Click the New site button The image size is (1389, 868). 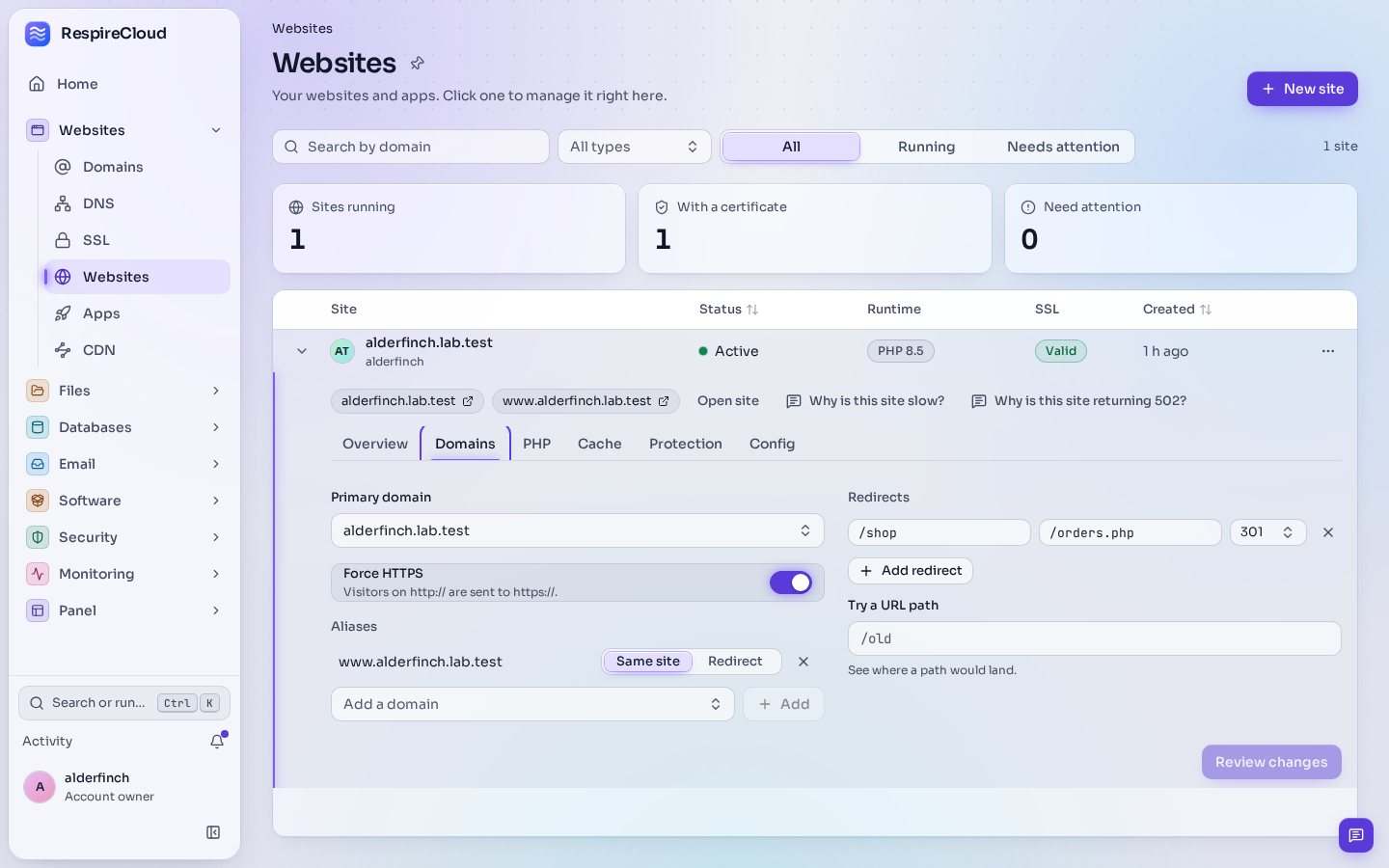pyautogui.click(x=1302, y=89)
